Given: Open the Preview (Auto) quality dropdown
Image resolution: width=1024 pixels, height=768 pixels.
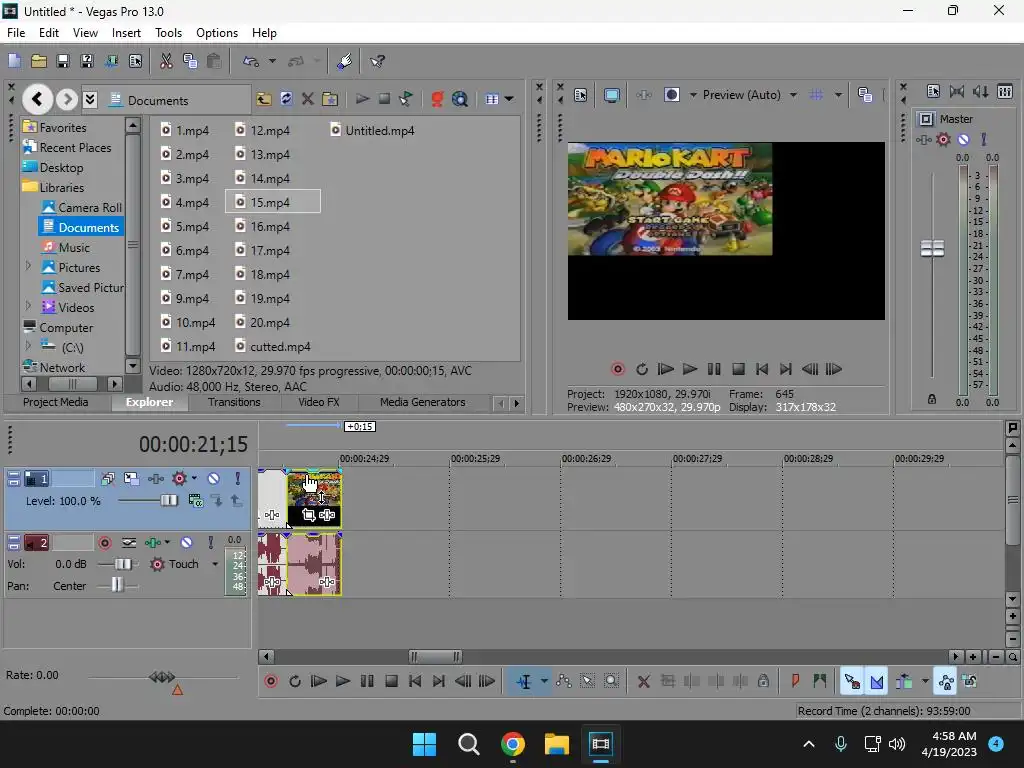Looking at the screenshot, I should tap(793, 95).
